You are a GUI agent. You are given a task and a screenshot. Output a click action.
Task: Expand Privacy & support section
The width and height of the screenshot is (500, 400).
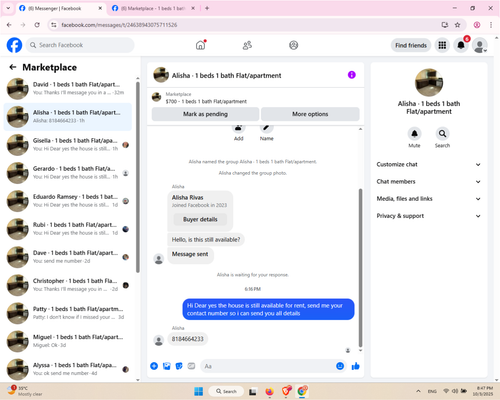(429, 216)
